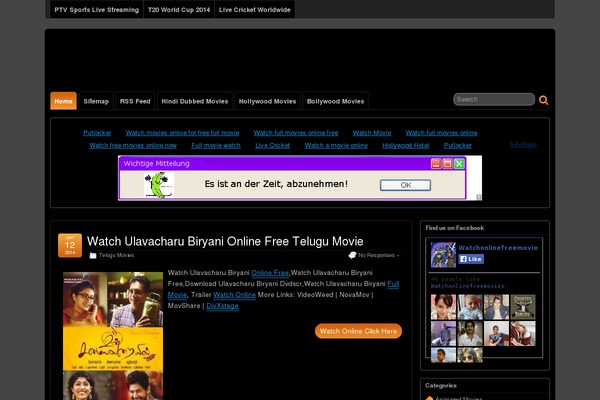The height and width of the screenshot is (400, 600).
Task: Click the last fan photo in the top row
Action: [x=523, y=307]
